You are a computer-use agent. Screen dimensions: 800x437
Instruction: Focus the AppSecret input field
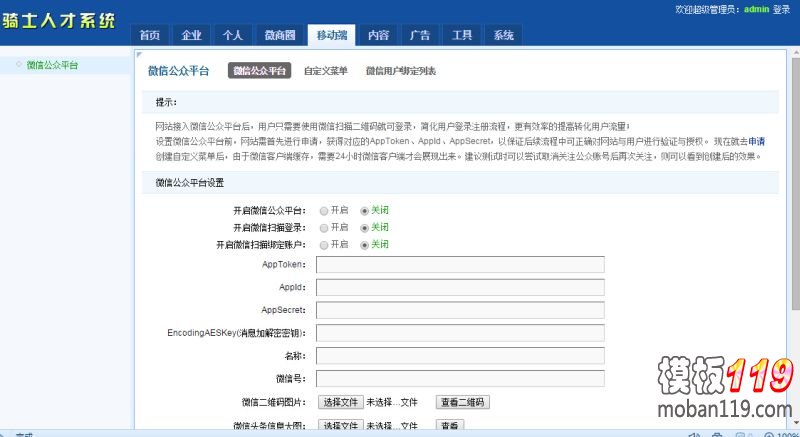coord(460,310)
